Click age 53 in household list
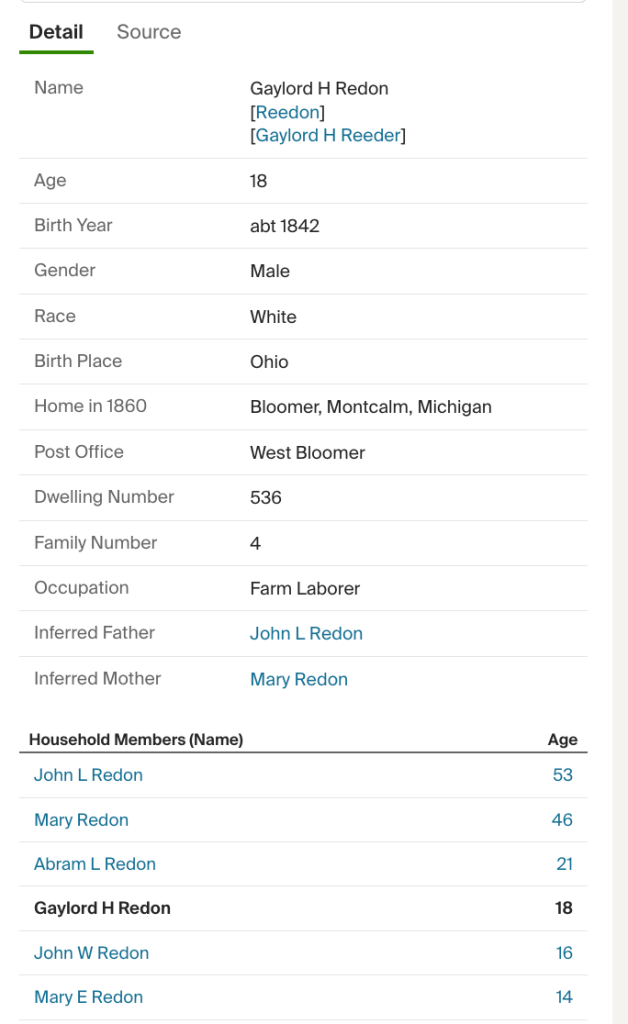Screen dimensions: 628x1024 click(x=562, y=775)
